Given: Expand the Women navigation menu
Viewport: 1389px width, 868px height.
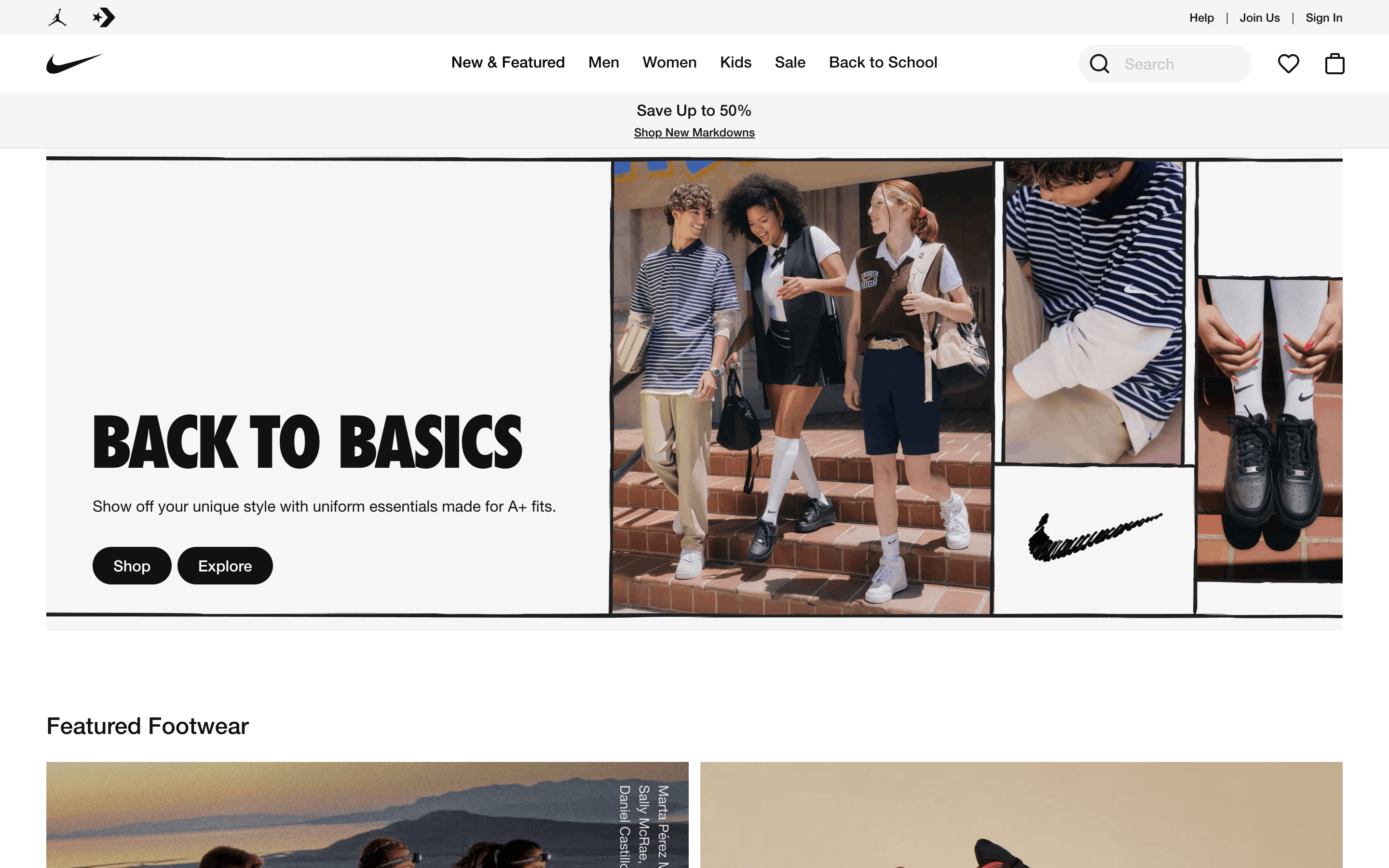Looking at the screenshot, I should (x=669, y=62).
